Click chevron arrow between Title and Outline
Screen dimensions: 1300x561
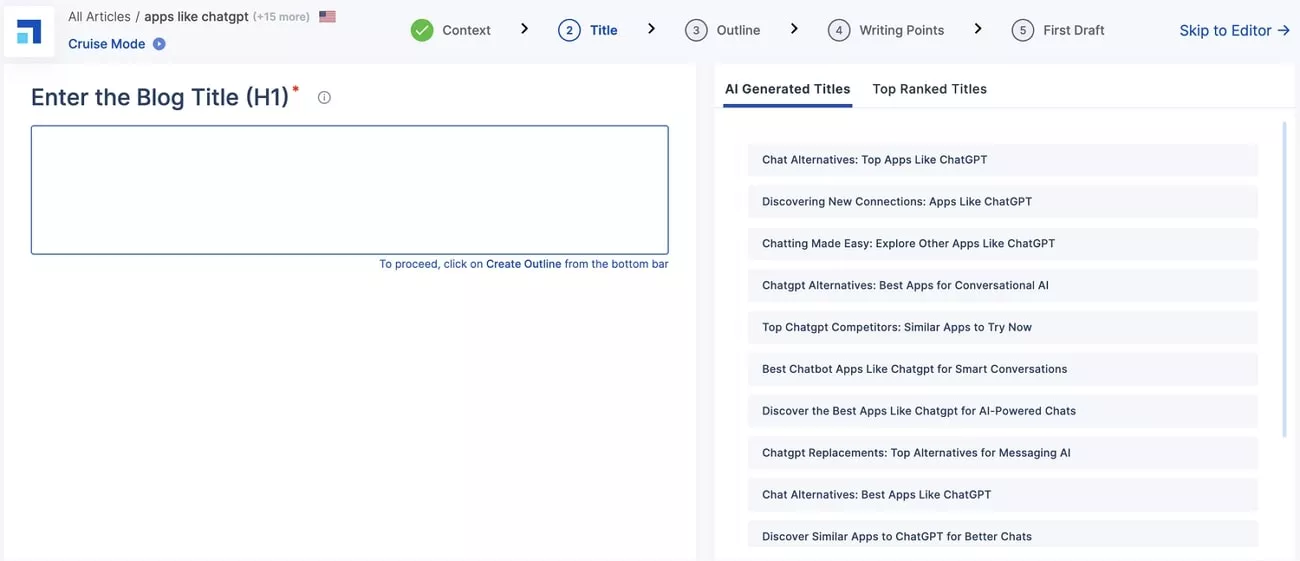click(x=651, y=29)
